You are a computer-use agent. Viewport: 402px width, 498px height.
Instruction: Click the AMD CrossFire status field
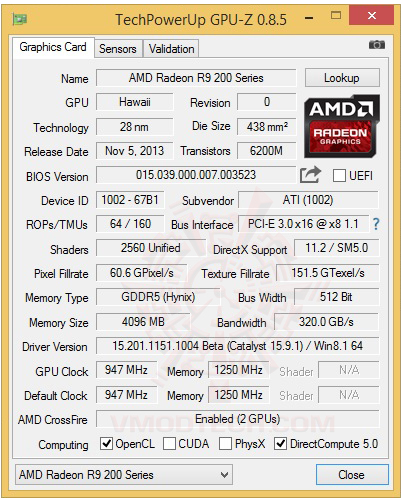point(238,419)
